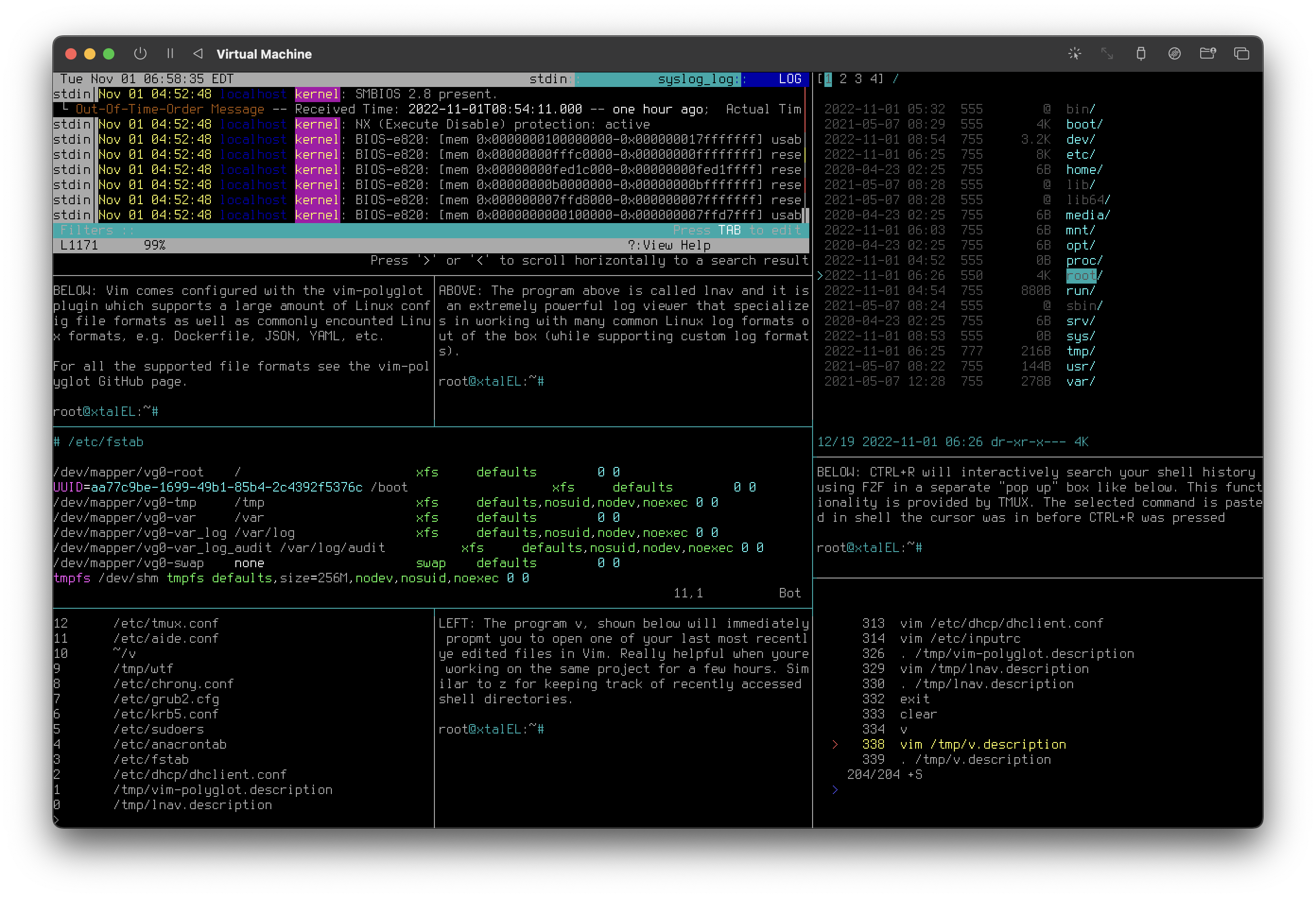This screenshot has width=1316, height=898.
Task: Select highlighted history entry 'vim /tmp/v.description'
Action: pos(964,744)
